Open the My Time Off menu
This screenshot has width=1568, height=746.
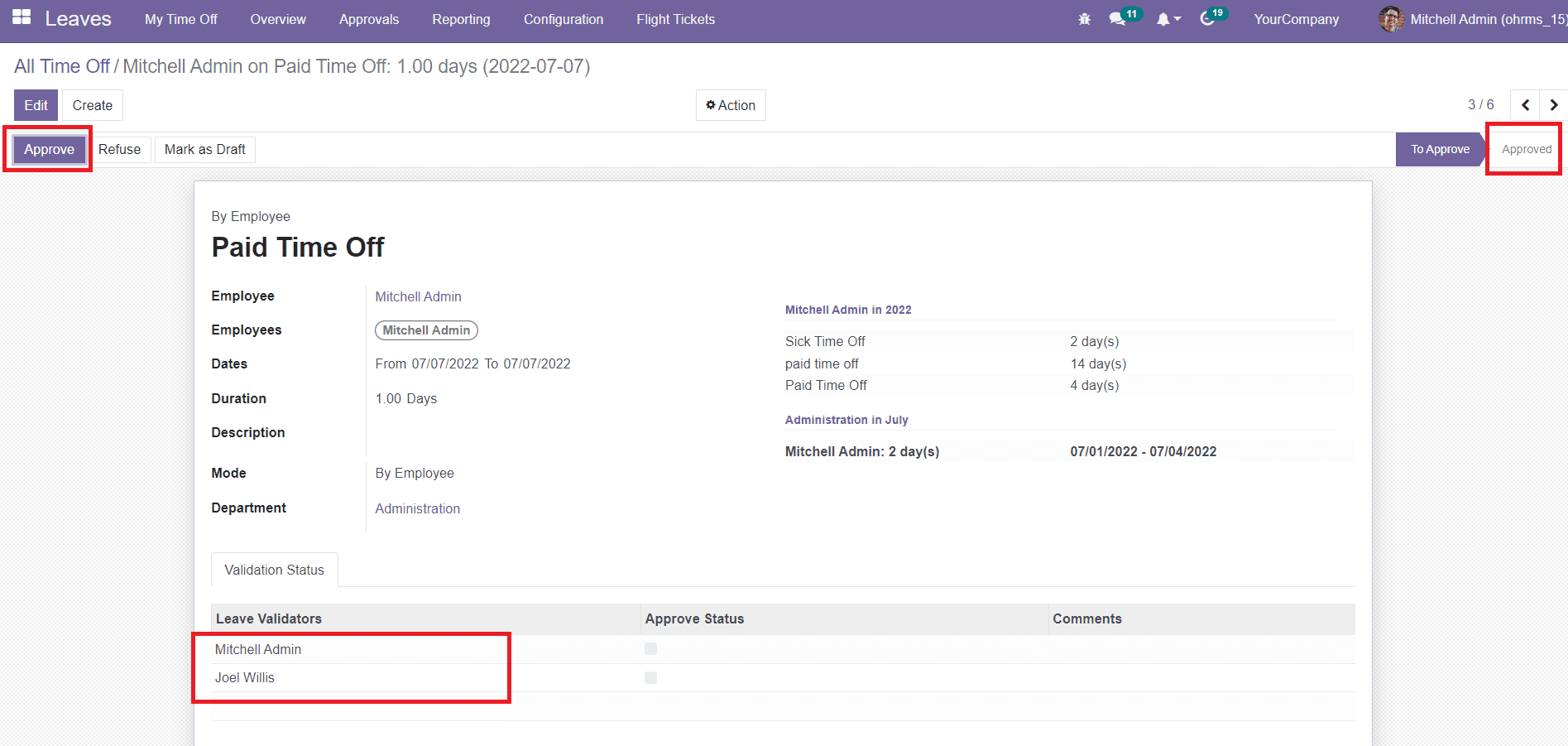point(180,19)
